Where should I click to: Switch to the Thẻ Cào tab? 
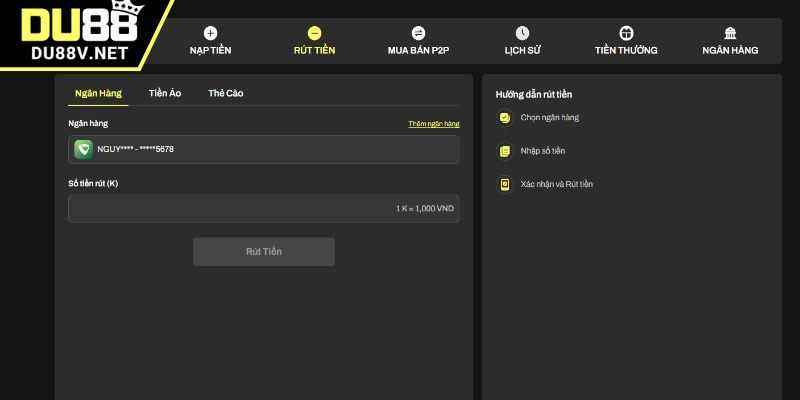225,93
